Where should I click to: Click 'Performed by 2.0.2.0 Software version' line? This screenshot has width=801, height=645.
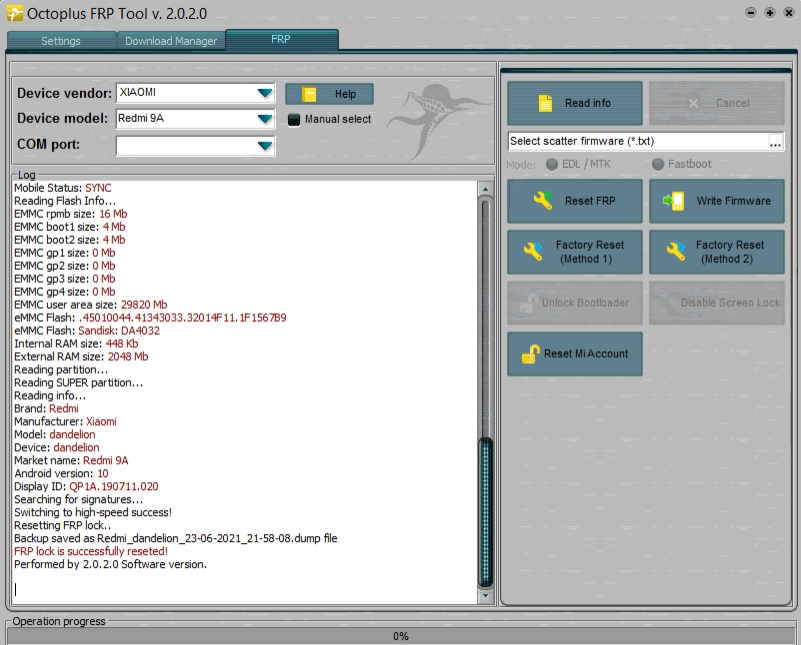click(x=110, y=564)
